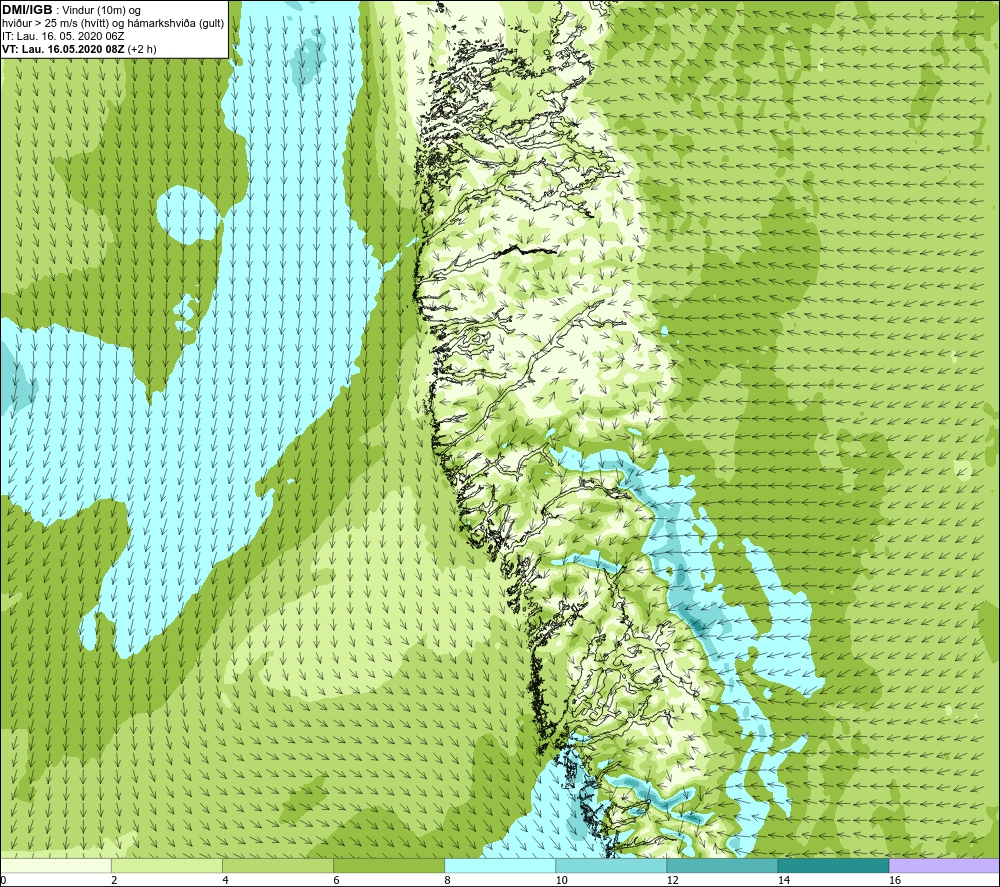The height and width of the screenshot is (887, 1000).
Task: Click the dark teal 14–16 m/s scale segment
Action: tap(833, 866)
